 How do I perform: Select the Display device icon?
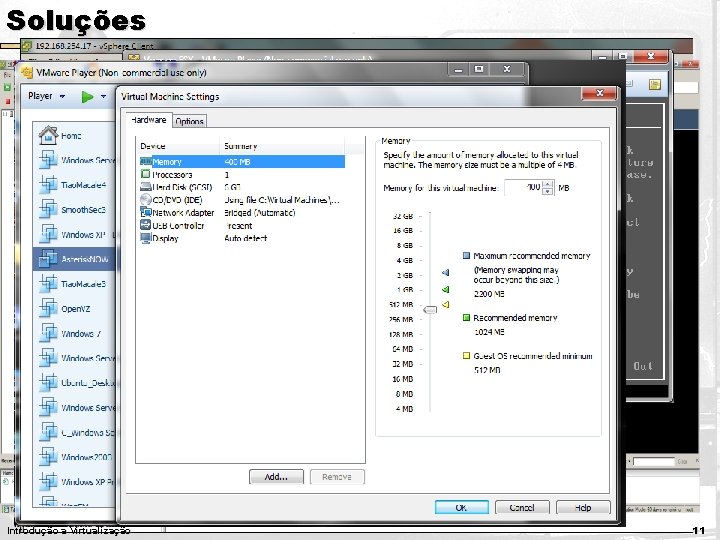(x=146, y=238)
